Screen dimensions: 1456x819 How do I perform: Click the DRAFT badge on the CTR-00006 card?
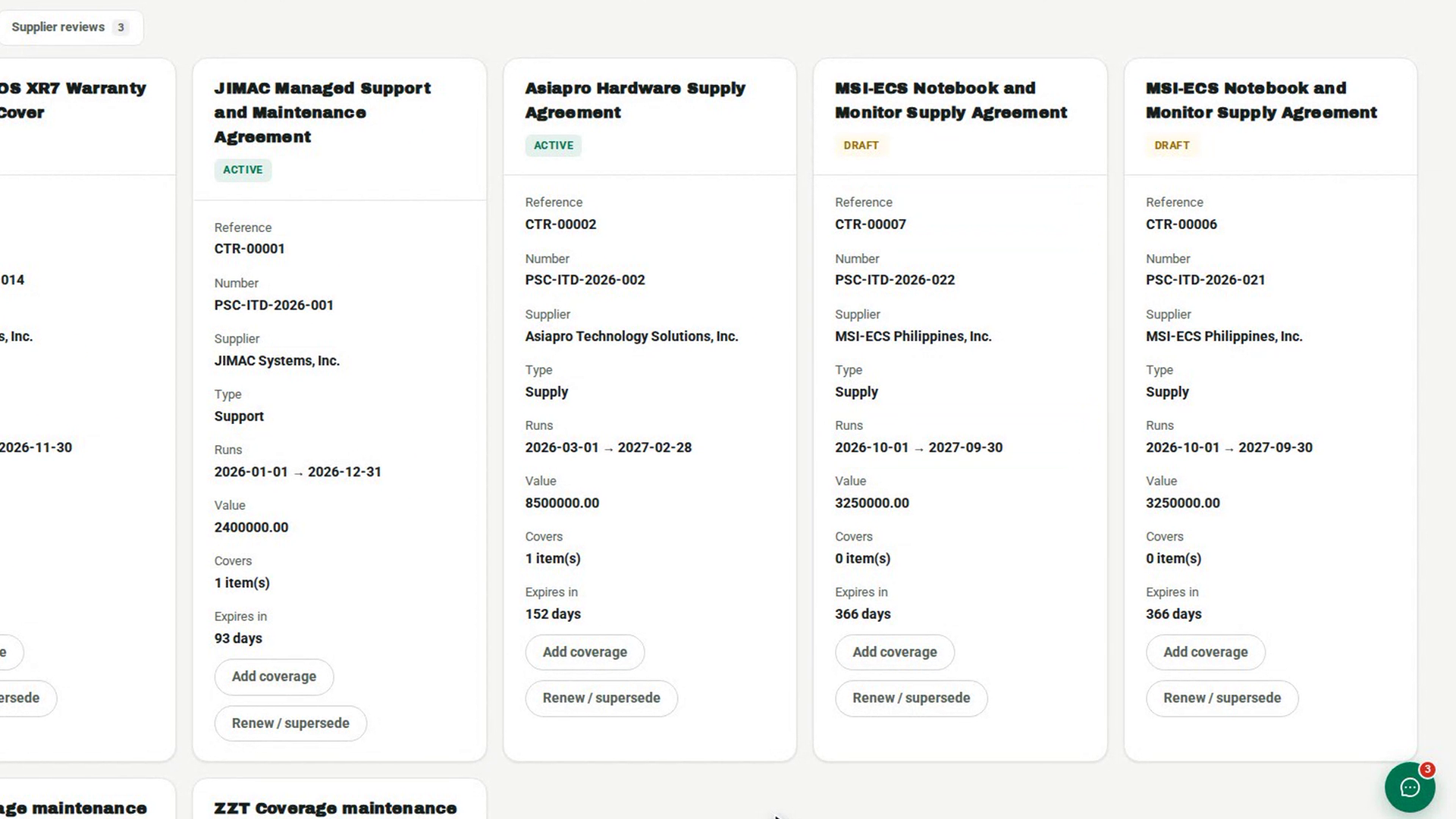1172,146
